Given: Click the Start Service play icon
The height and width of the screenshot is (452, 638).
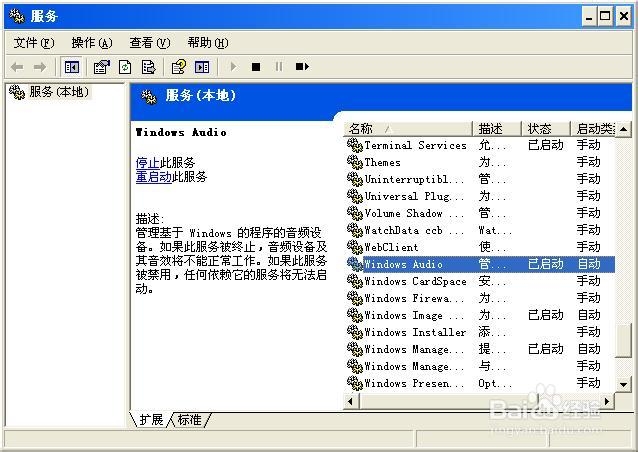Looking at the screenshot, I should (x=234, y=66).
